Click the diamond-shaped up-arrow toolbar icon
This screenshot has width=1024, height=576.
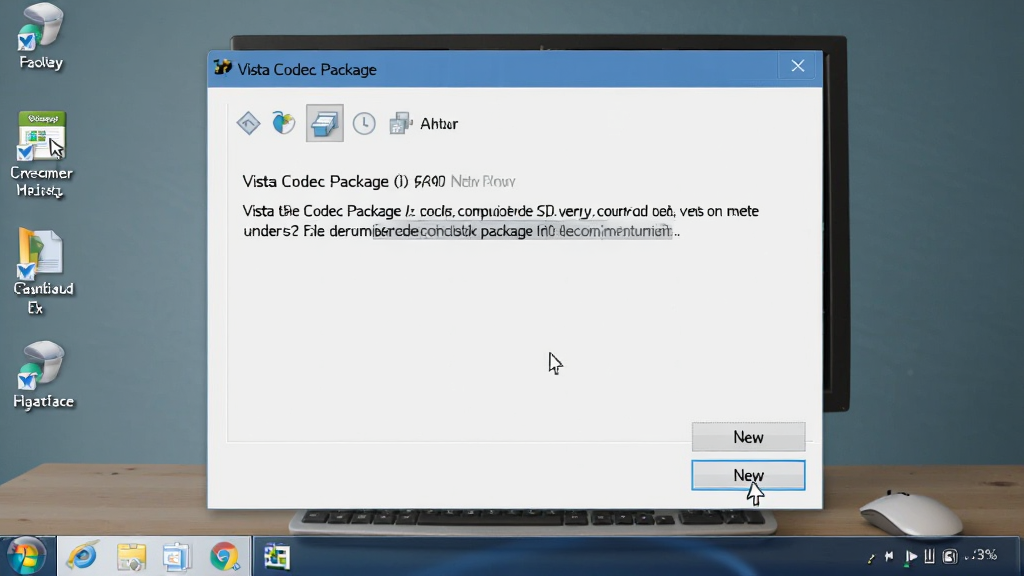pyautogui.click(x=248, y=123)
